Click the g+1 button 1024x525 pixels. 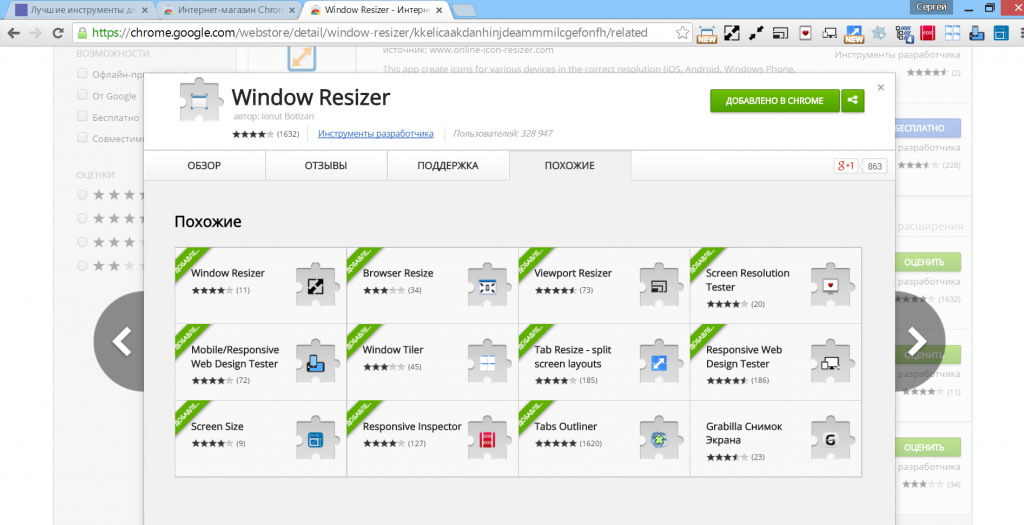(846, 166)
